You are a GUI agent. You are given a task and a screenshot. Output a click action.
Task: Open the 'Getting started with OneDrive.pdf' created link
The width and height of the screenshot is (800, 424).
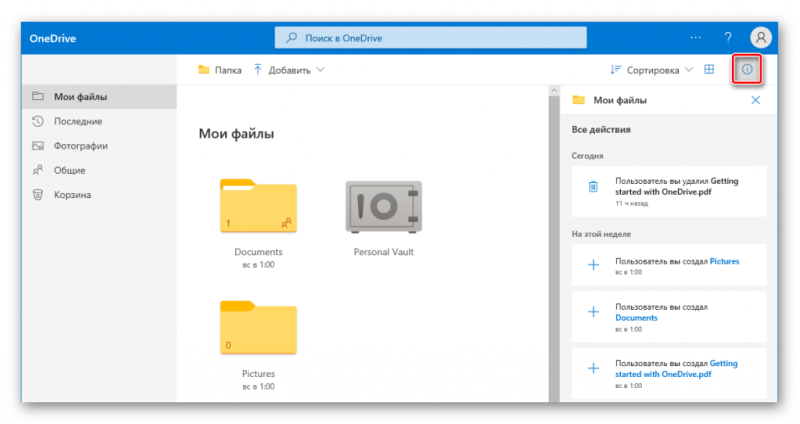[x=676, y=368]
